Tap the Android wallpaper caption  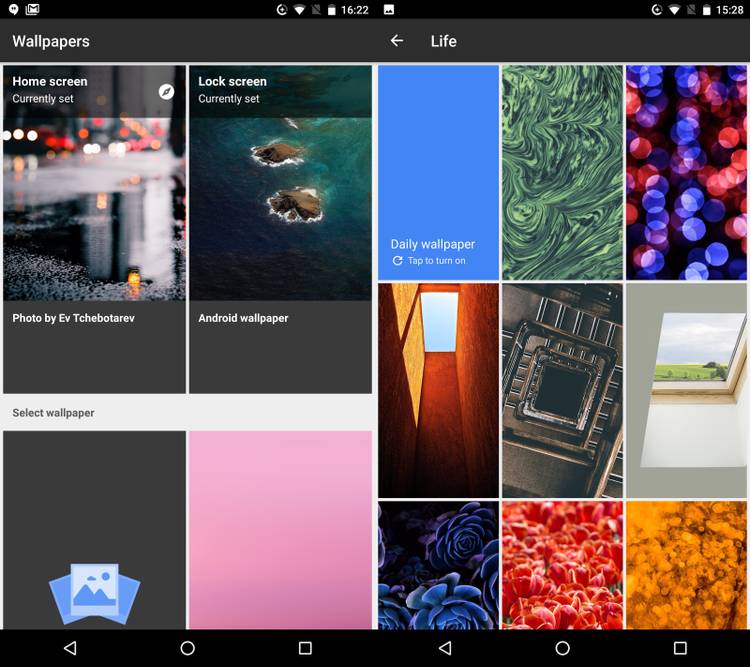(x=243, y=318)
